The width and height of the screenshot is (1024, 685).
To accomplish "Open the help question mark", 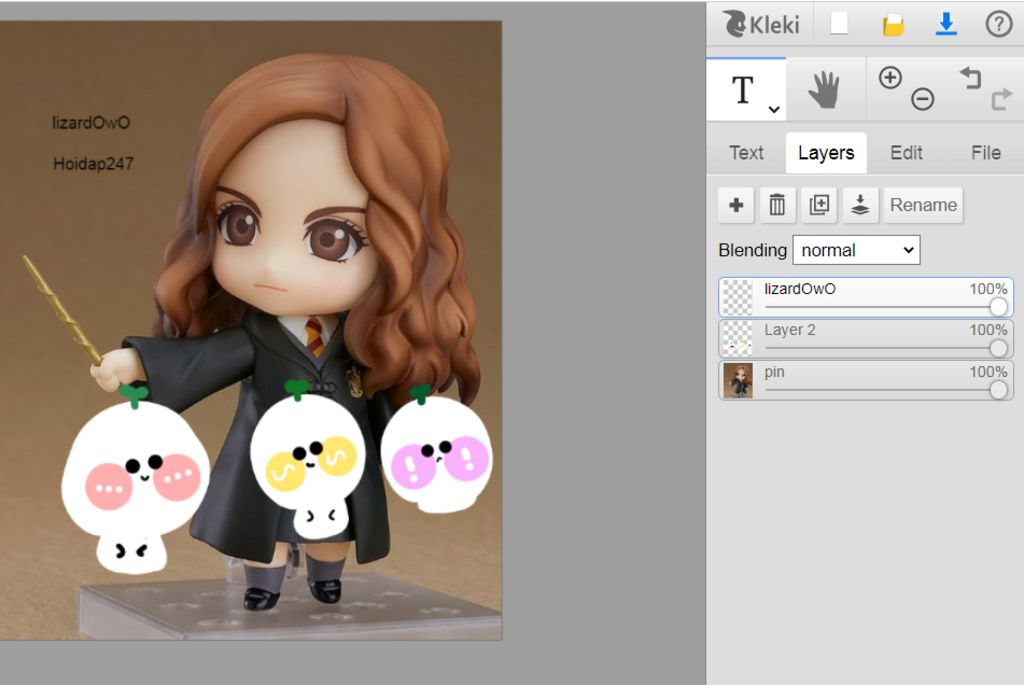I will (x=999, y=24).
